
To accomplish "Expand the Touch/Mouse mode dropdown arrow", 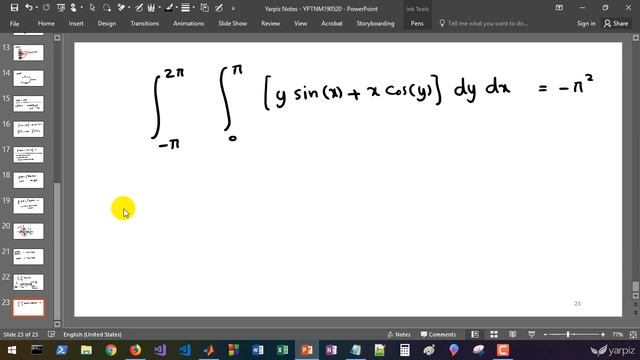I will pos(82,8).
